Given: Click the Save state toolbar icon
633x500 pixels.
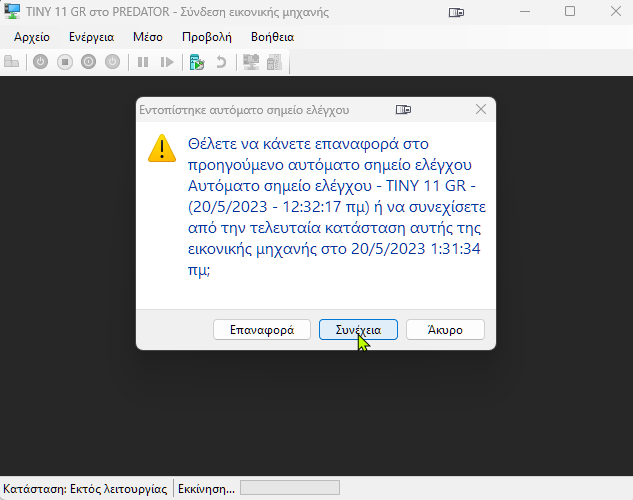Looking at the screenshot, I should coord(112,62).
